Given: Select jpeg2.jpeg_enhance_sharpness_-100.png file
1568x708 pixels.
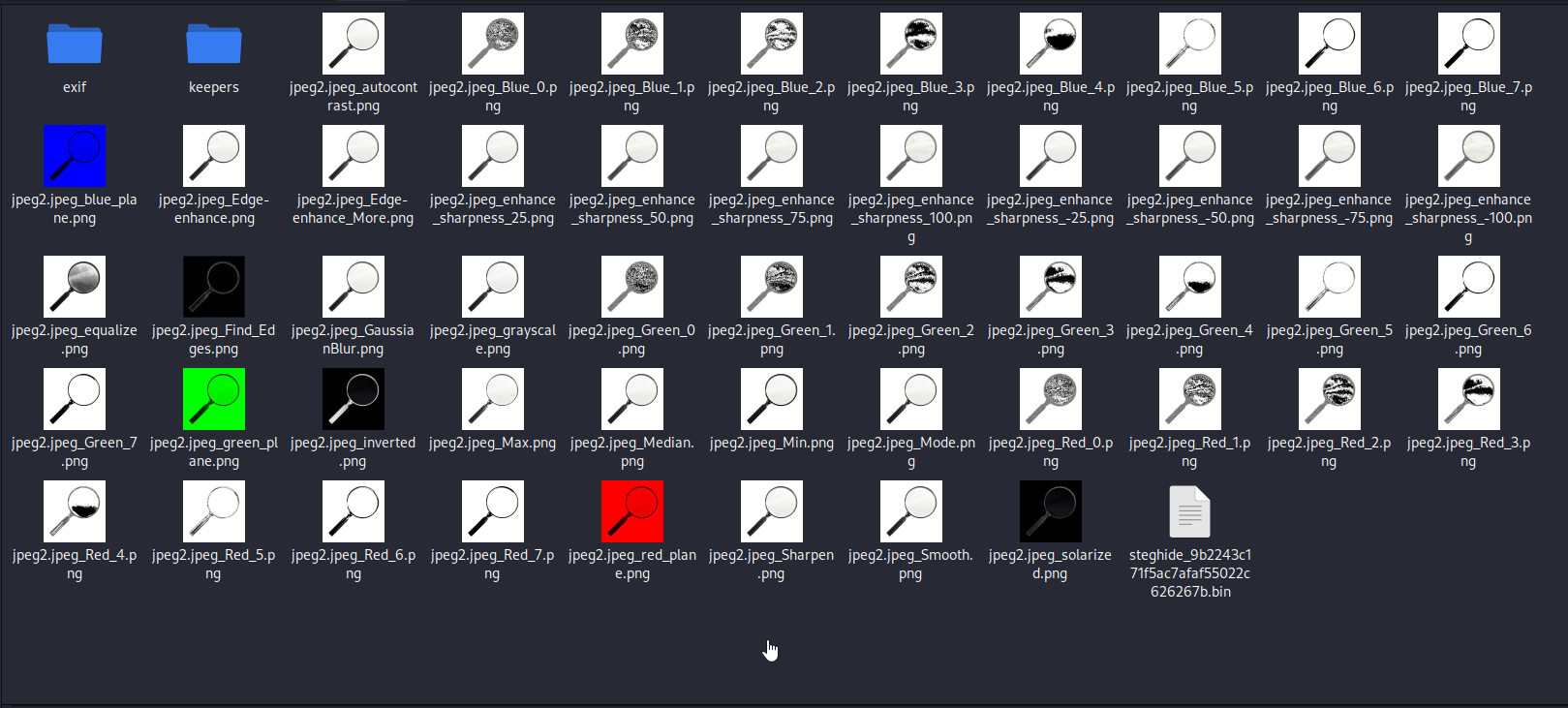Looking at the screenshot, I should [x=1469, y=156].
